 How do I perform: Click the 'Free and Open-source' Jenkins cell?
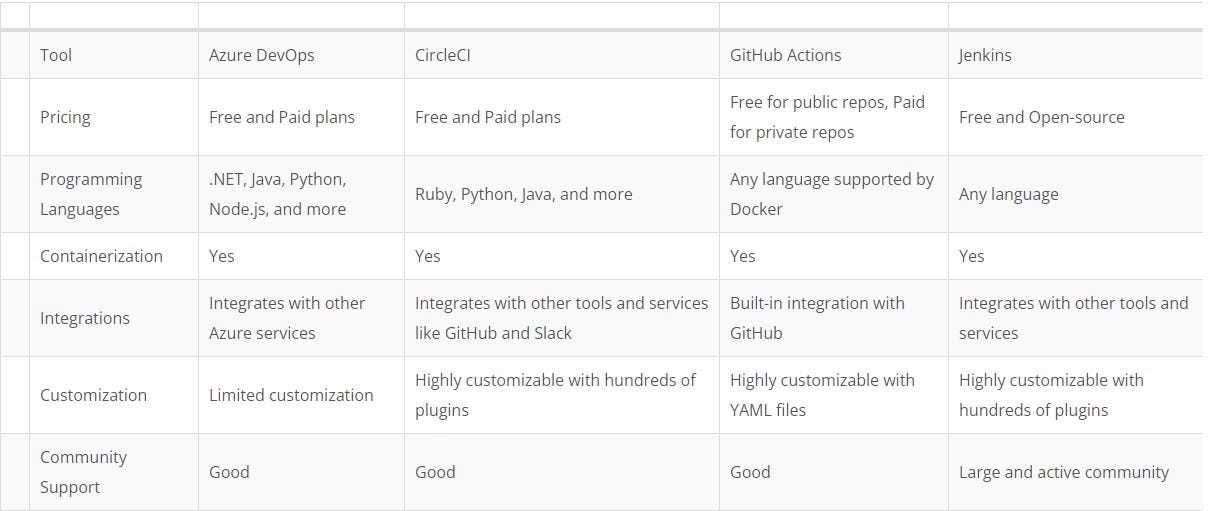(x=1076, y=117)
